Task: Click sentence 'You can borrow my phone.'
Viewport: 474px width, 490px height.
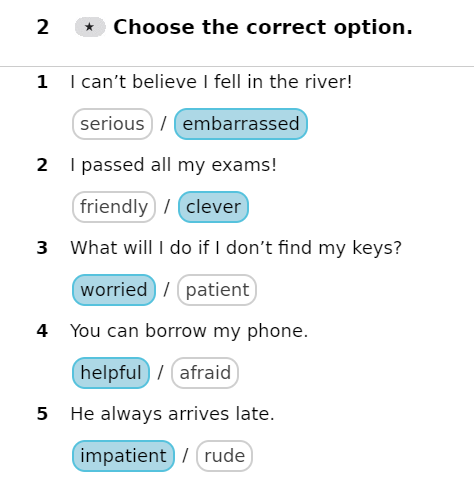Action: coord(189,331)
